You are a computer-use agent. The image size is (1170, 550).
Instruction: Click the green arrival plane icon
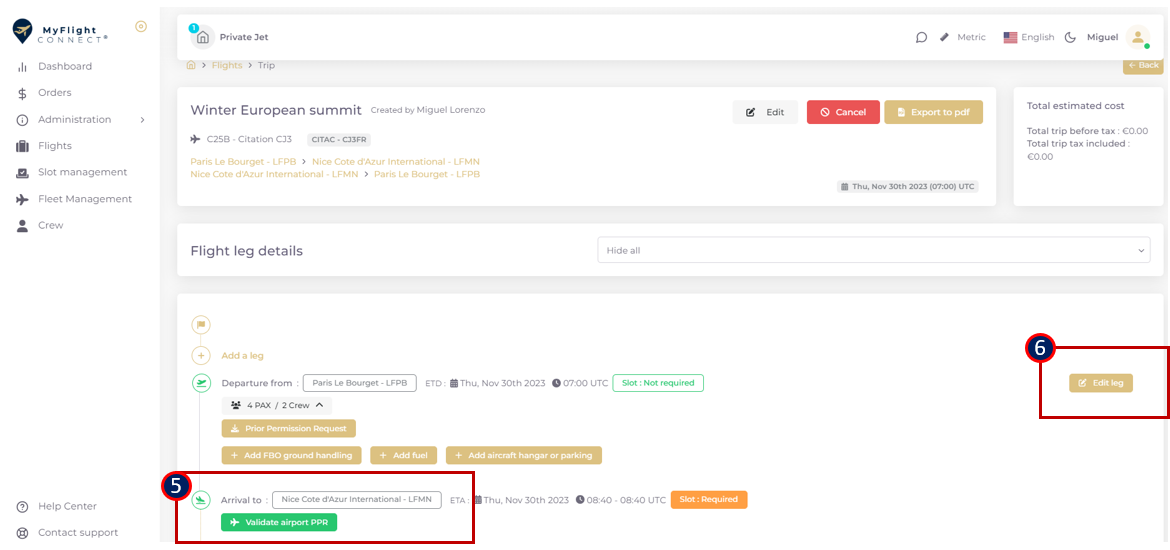201,500
